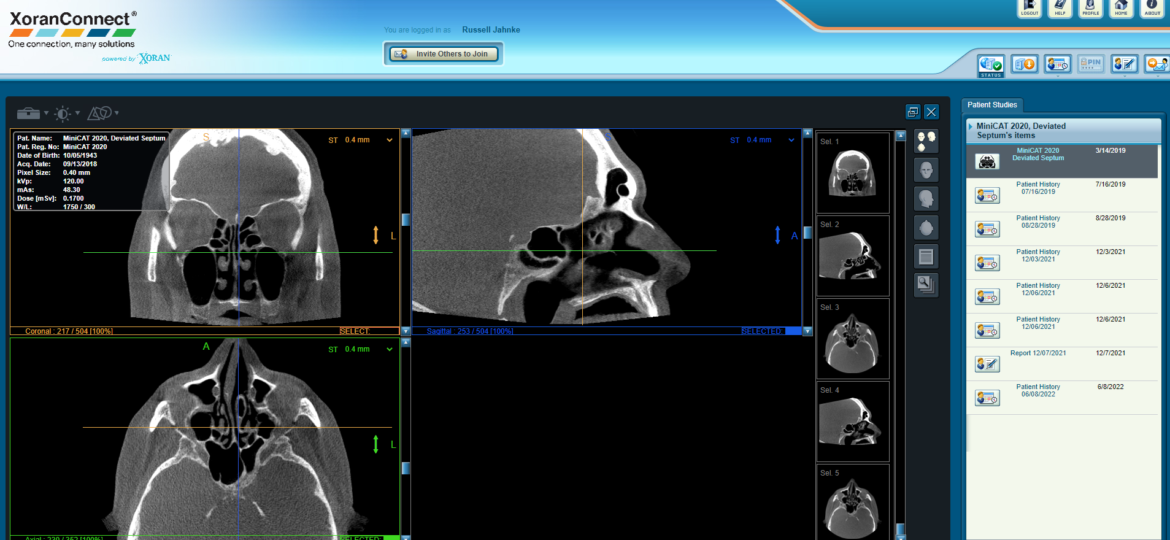The height and width of the screenshot is (540, 1170).
Task: Expand coronal slice thickness ST chevron
Action: [389, 140]
